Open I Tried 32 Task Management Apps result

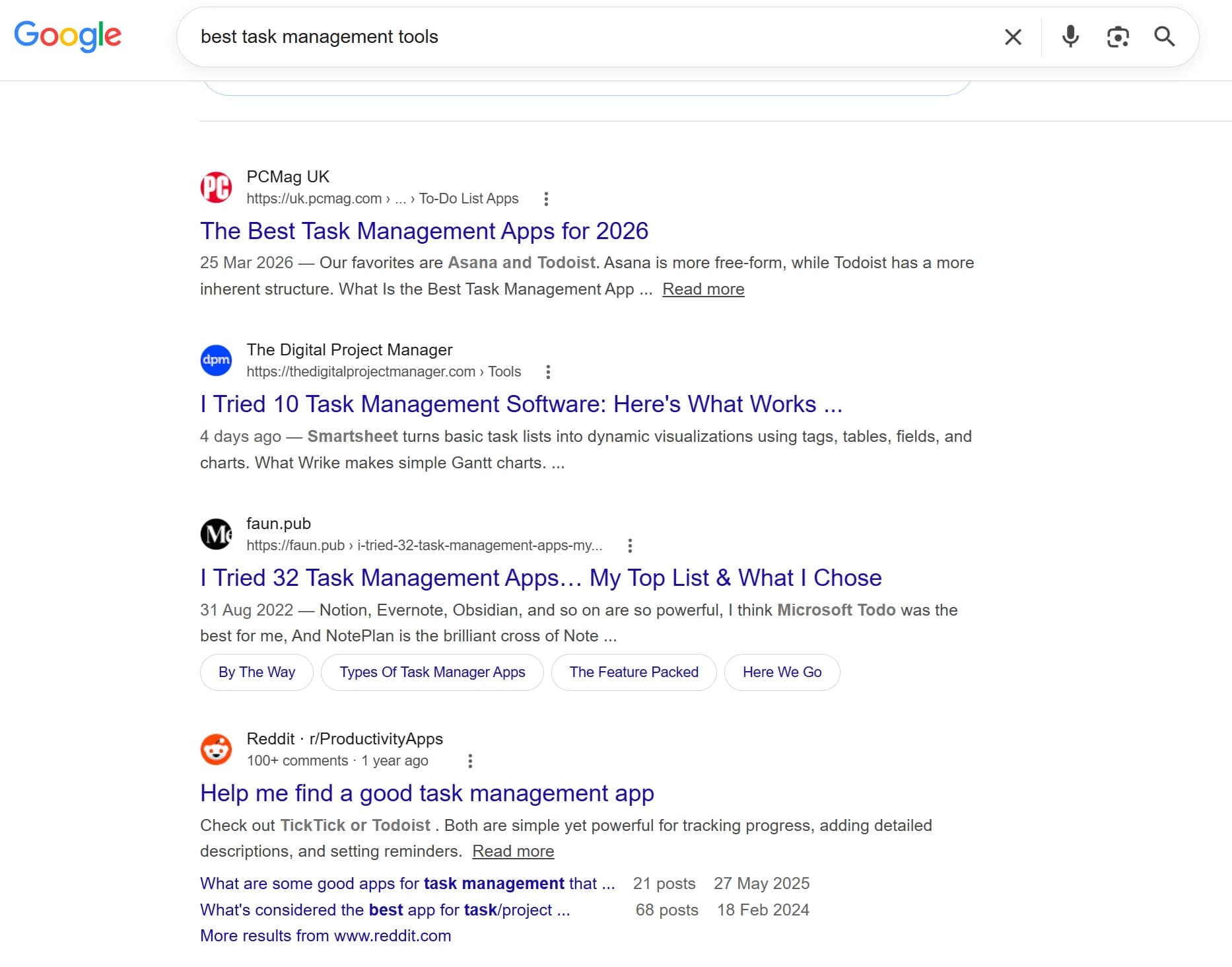pos(541,578)
